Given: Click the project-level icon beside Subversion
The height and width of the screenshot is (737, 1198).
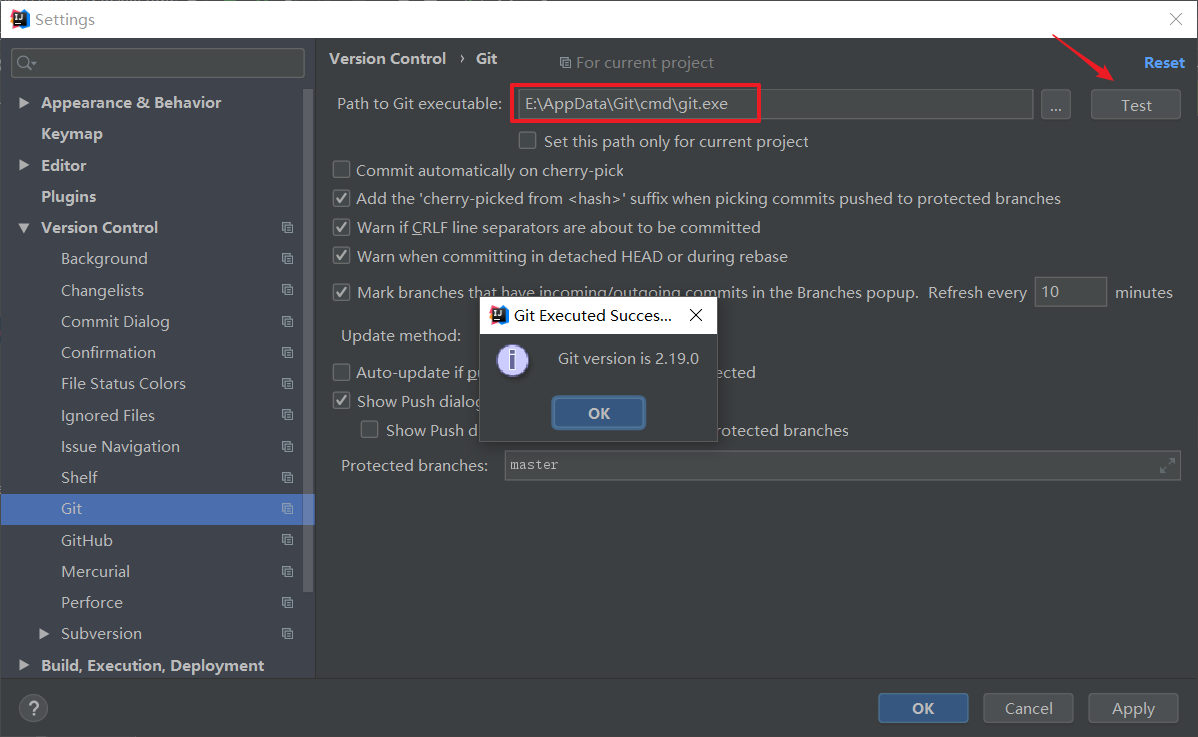Looking at the screenshot, I should pos(287,633).
